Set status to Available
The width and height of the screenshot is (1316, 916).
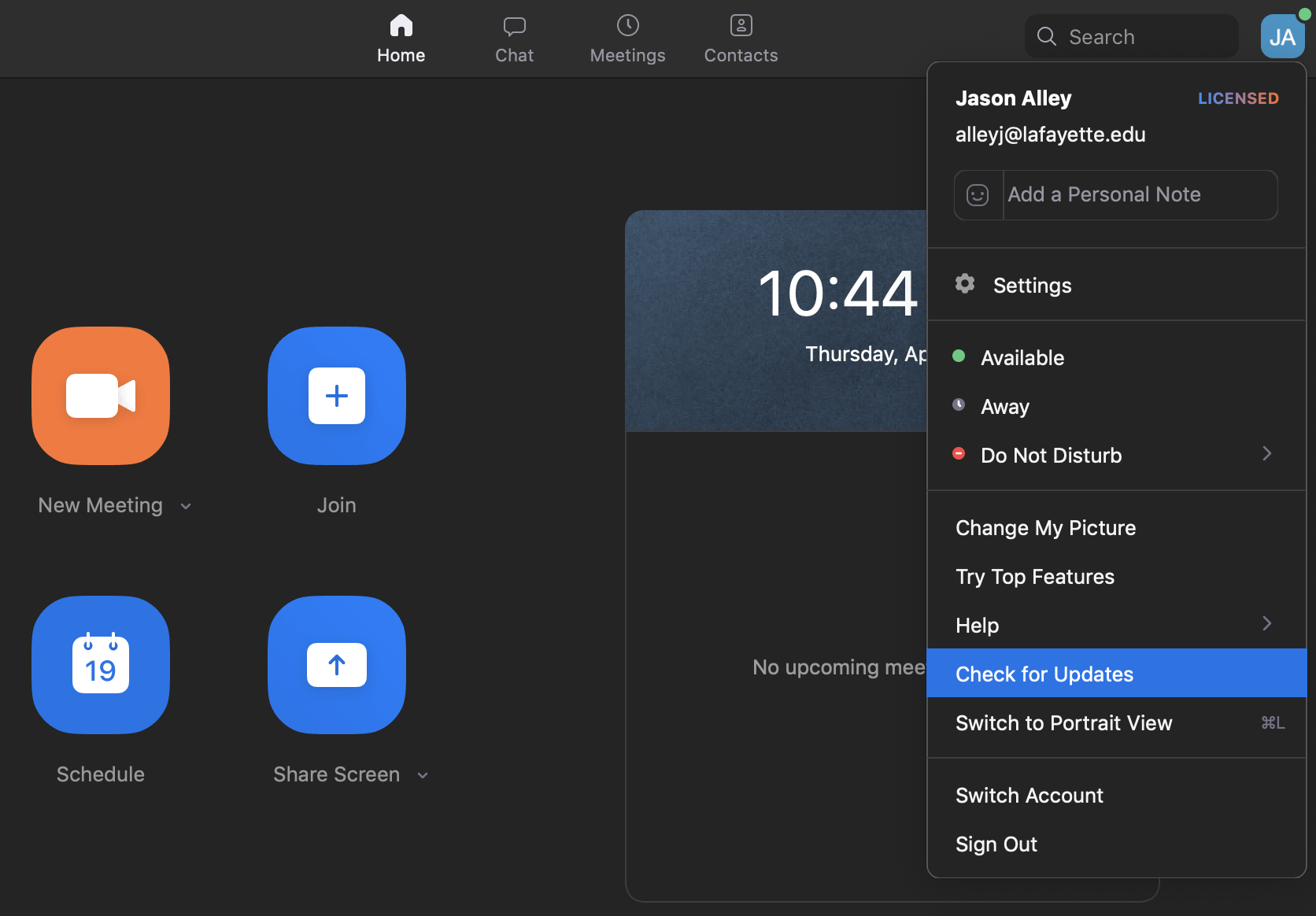point(1022,358)
